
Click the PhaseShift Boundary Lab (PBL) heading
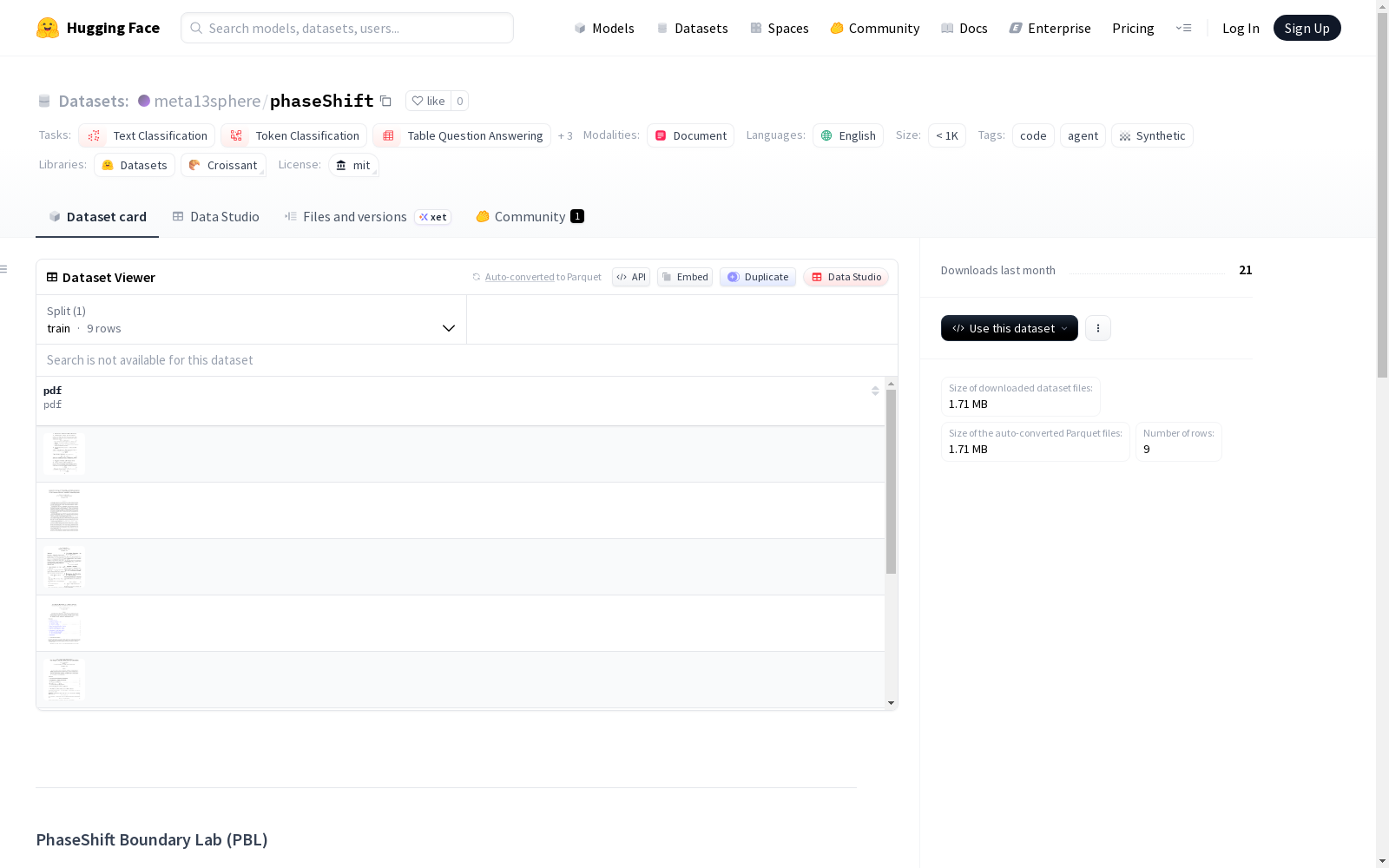click(152, 839)
